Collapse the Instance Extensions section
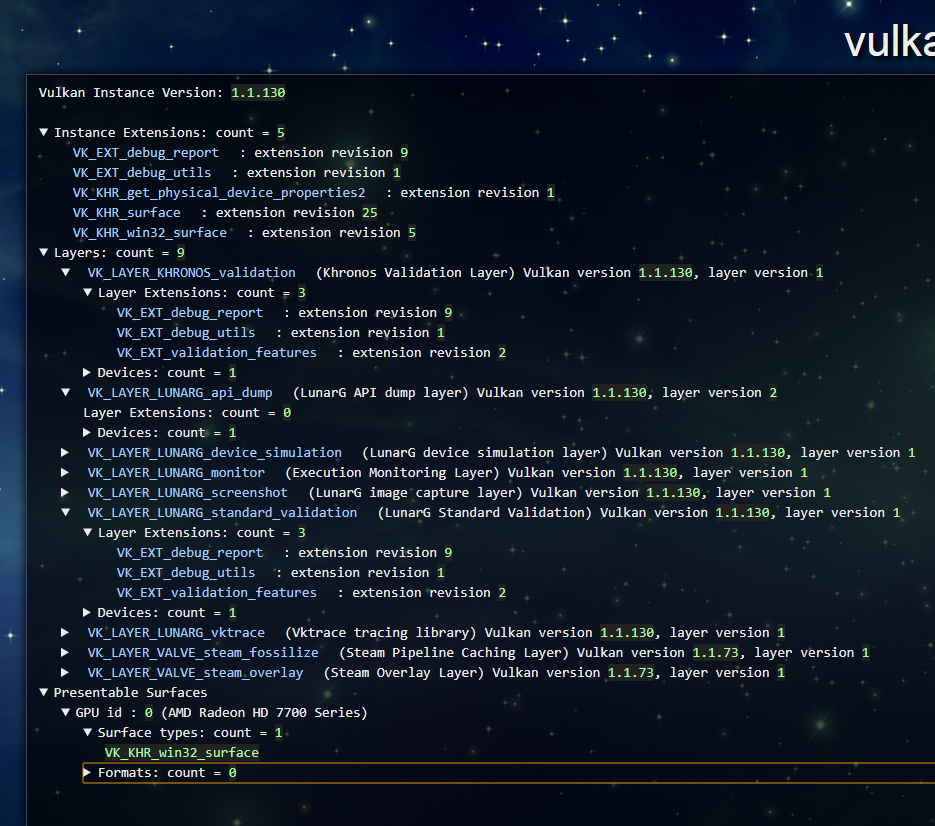 pos(43,132)
